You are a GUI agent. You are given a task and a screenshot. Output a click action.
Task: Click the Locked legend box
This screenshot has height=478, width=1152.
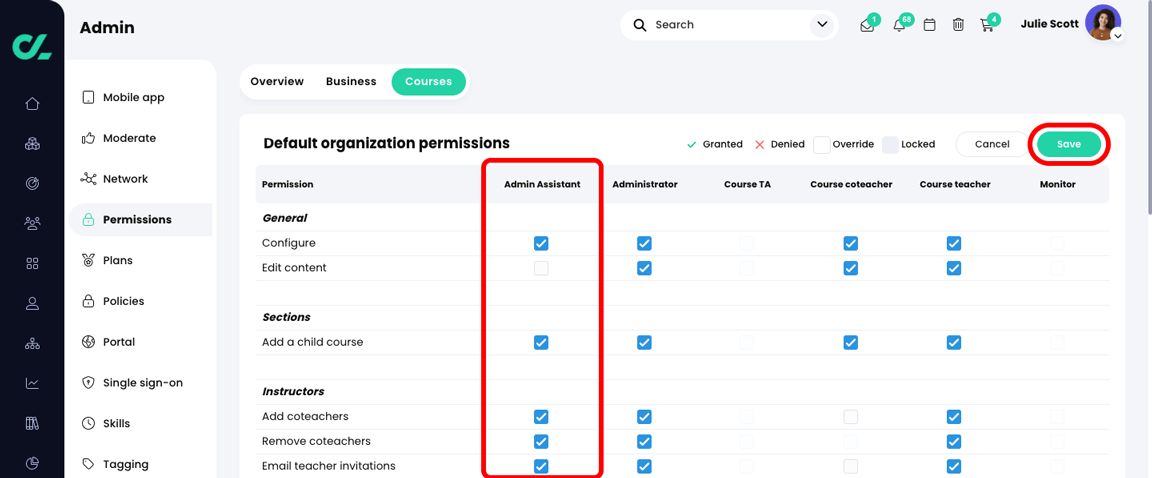tap(890, 144)
